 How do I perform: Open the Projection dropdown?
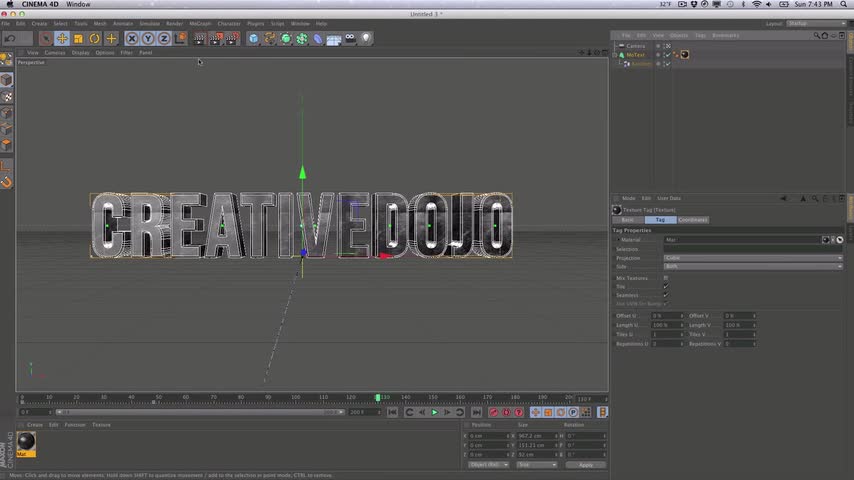click(753, 258)
